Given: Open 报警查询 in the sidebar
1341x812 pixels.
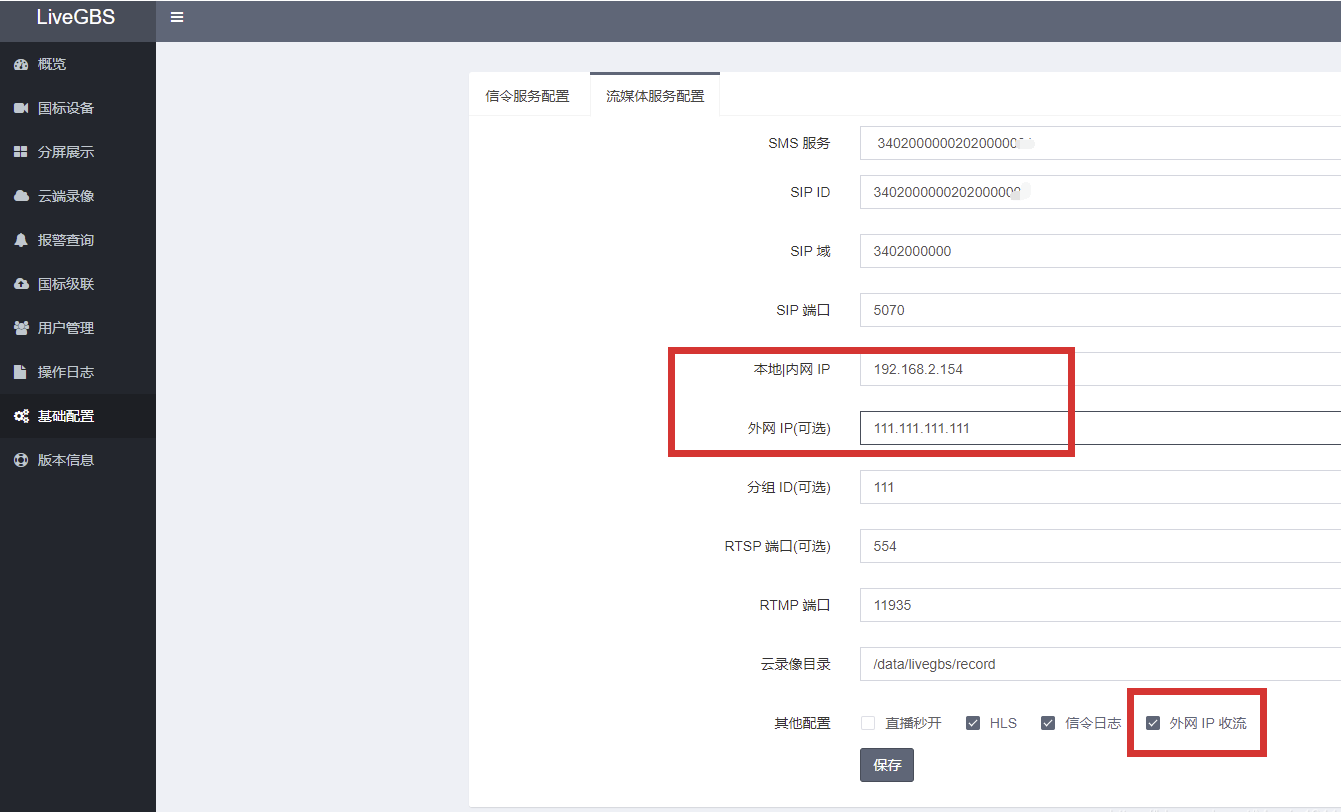Looking at the screenshot, I should tap(78, 240).
